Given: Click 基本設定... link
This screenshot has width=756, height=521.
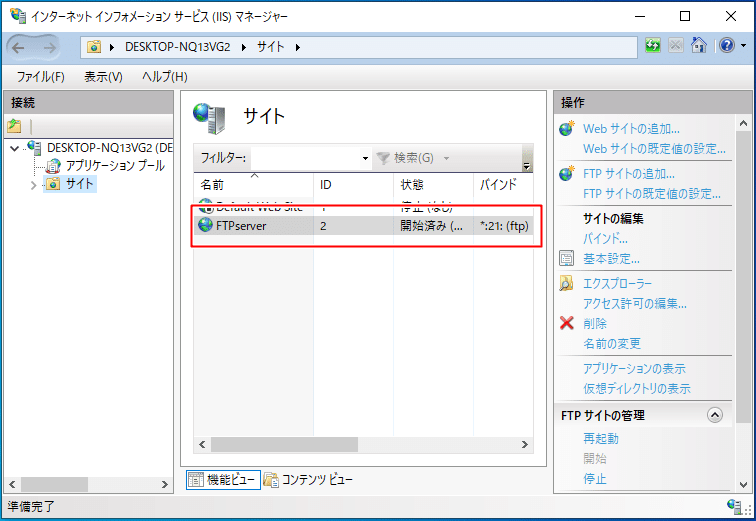Looking at the screenshot, I should (611, 259).
